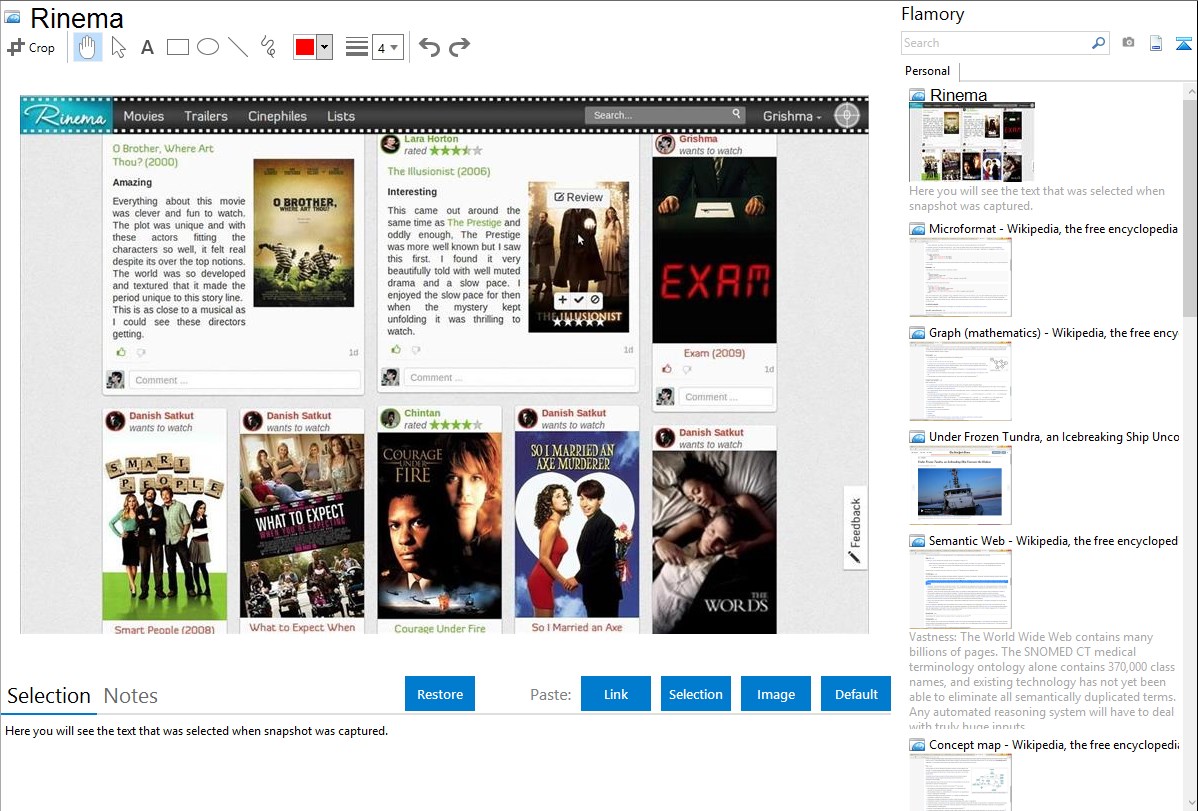Like The Illusionist review with thumbs-up
The height and width of the screenshot is (811, 1198).
(x=396, y=349)
